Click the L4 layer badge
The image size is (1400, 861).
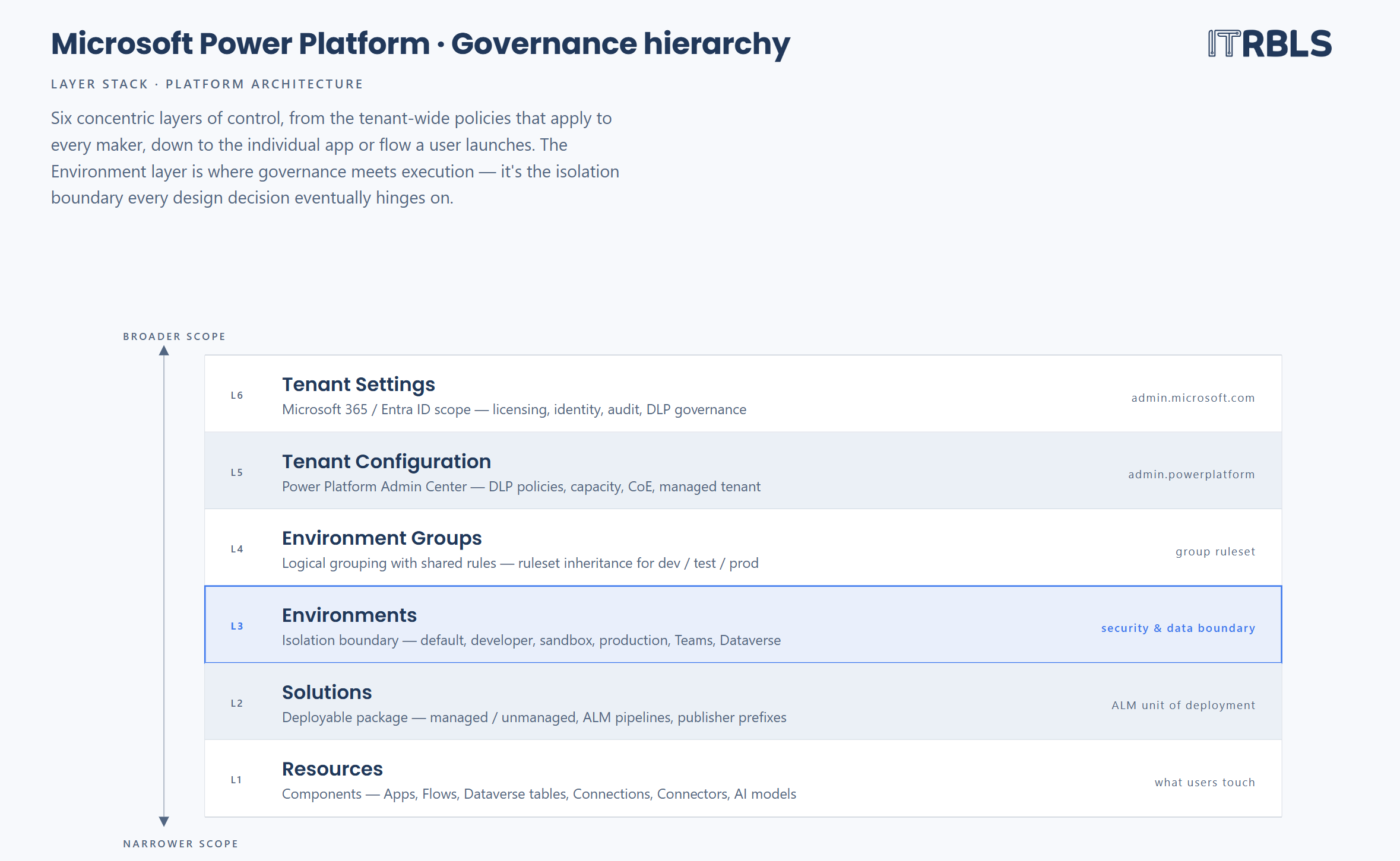pyautogui.click(x=237, y=549)
